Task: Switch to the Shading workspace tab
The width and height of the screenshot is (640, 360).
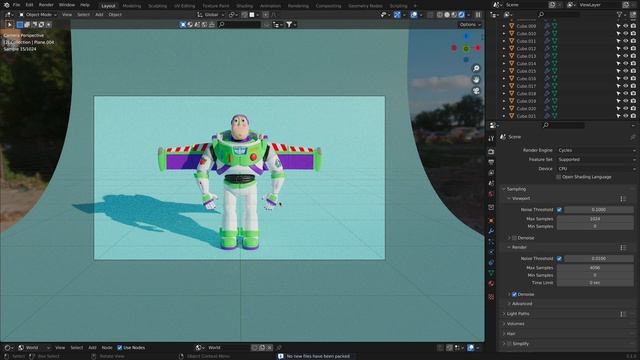Action: click(244, 6)
